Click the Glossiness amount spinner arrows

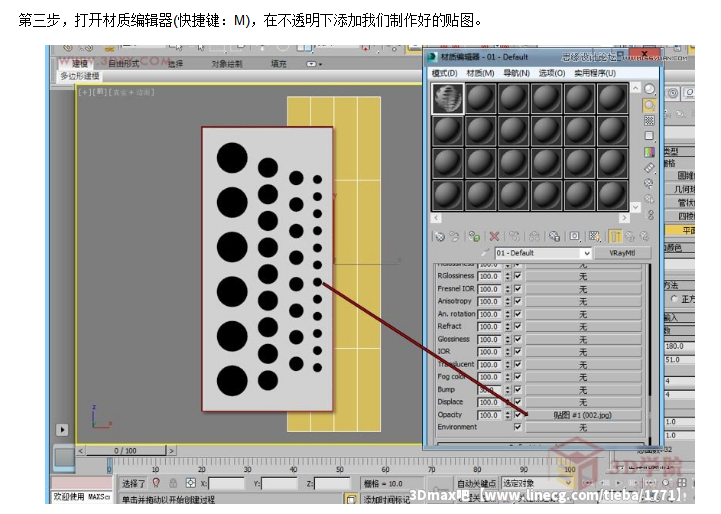point(508,339)
